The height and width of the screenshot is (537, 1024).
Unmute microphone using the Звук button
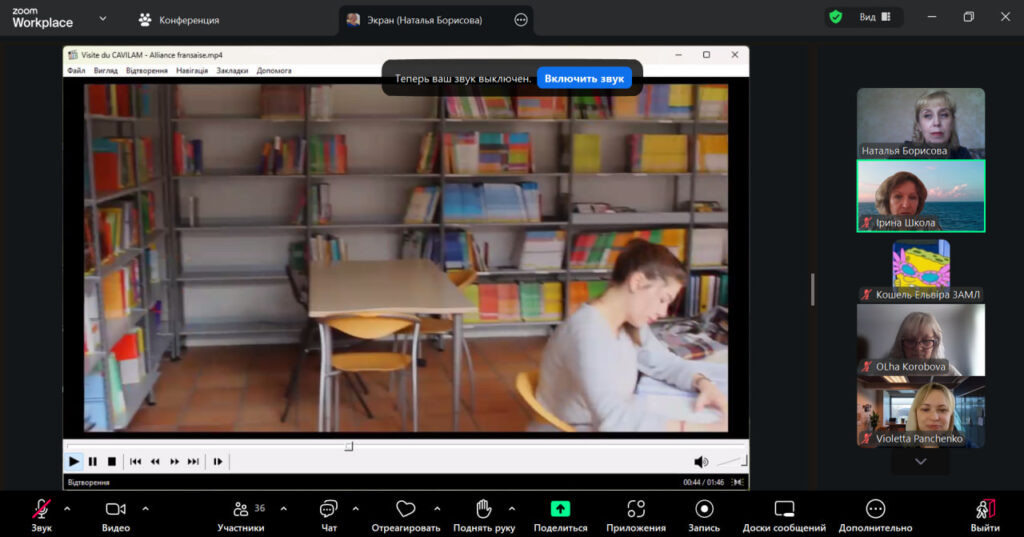click(x=41, y=509)
